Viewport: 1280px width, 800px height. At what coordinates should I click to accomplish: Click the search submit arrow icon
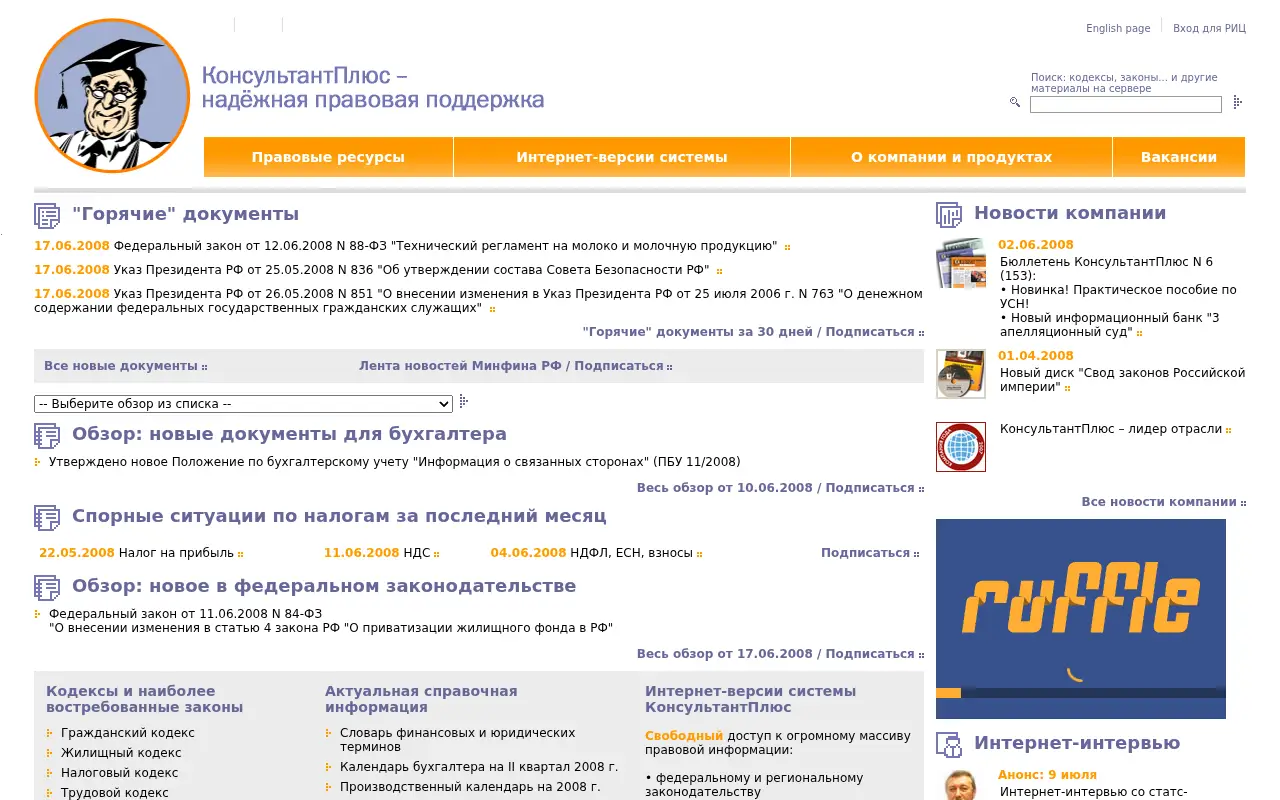1237,102
